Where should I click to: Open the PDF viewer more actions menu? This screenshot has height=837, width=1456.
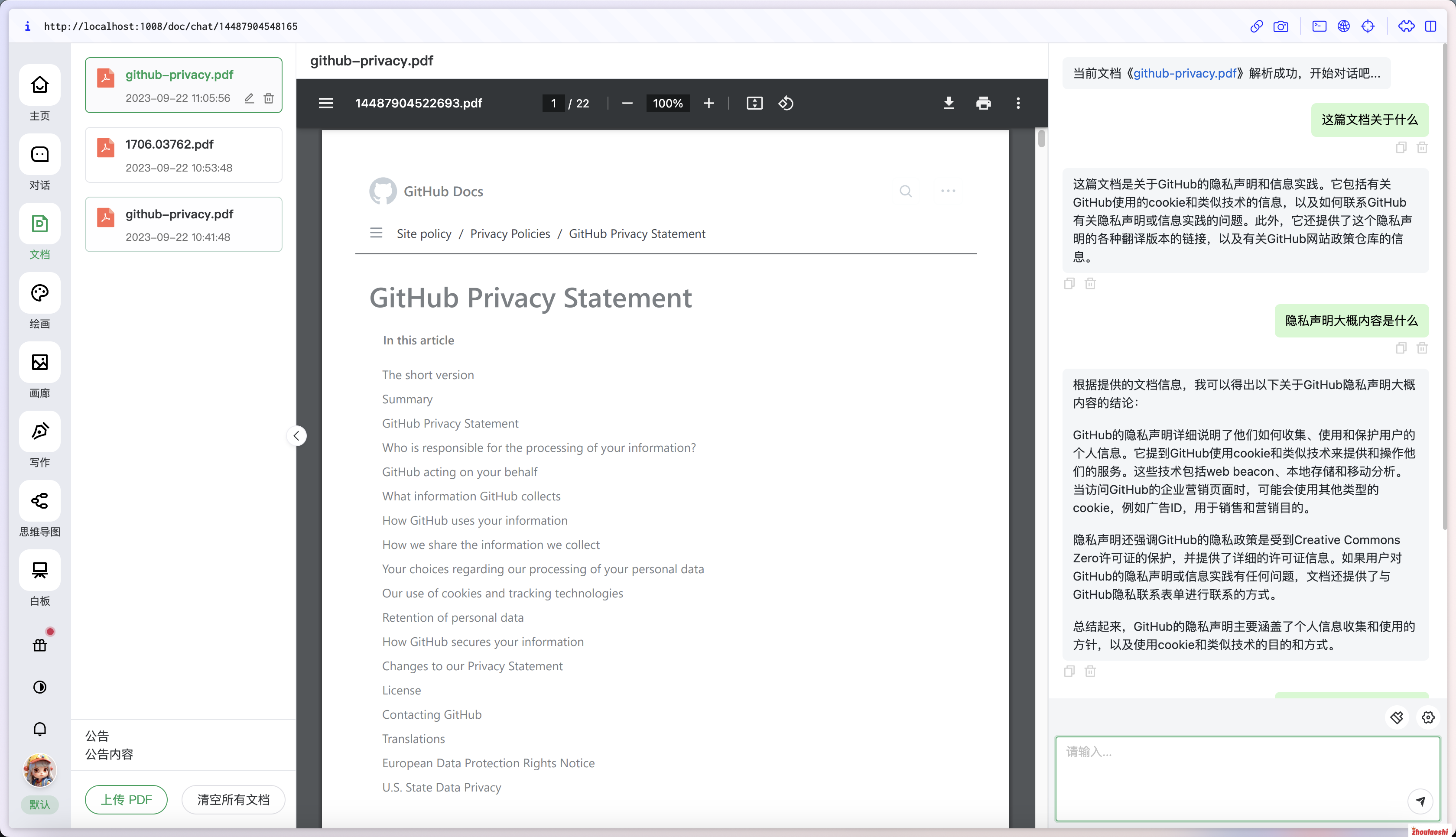pos(1018,104)
